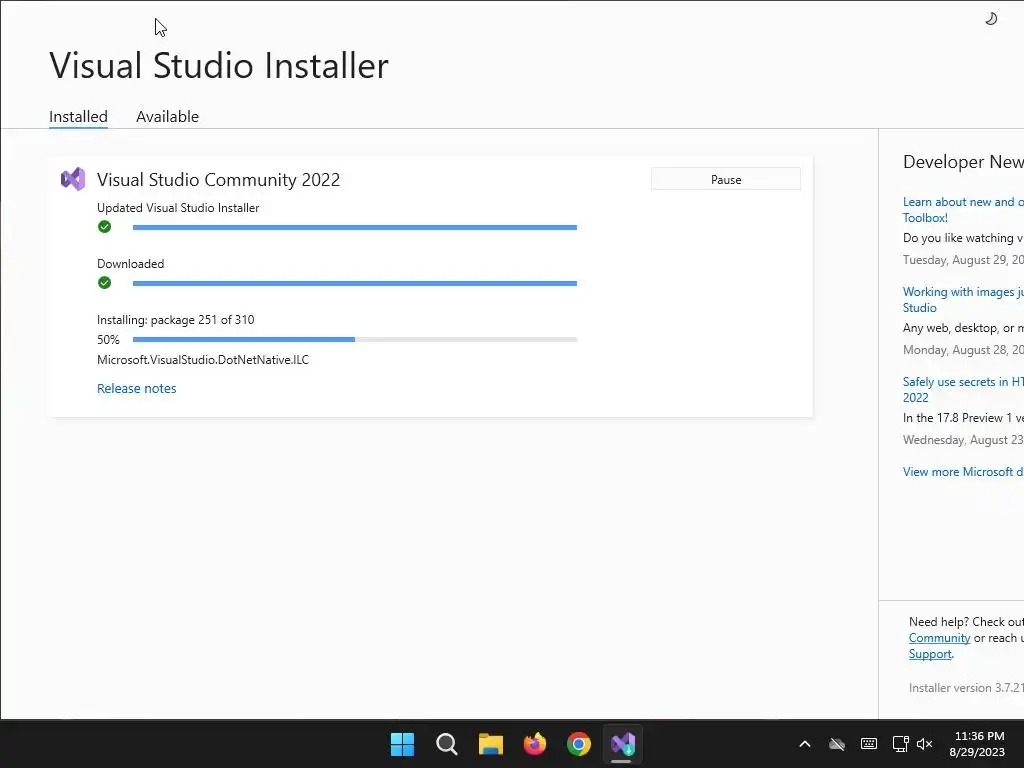This screenshot has width=1024, height=768.
Task: Click the 'Tuesday, August 29' news date
Action: click(963, 260)
